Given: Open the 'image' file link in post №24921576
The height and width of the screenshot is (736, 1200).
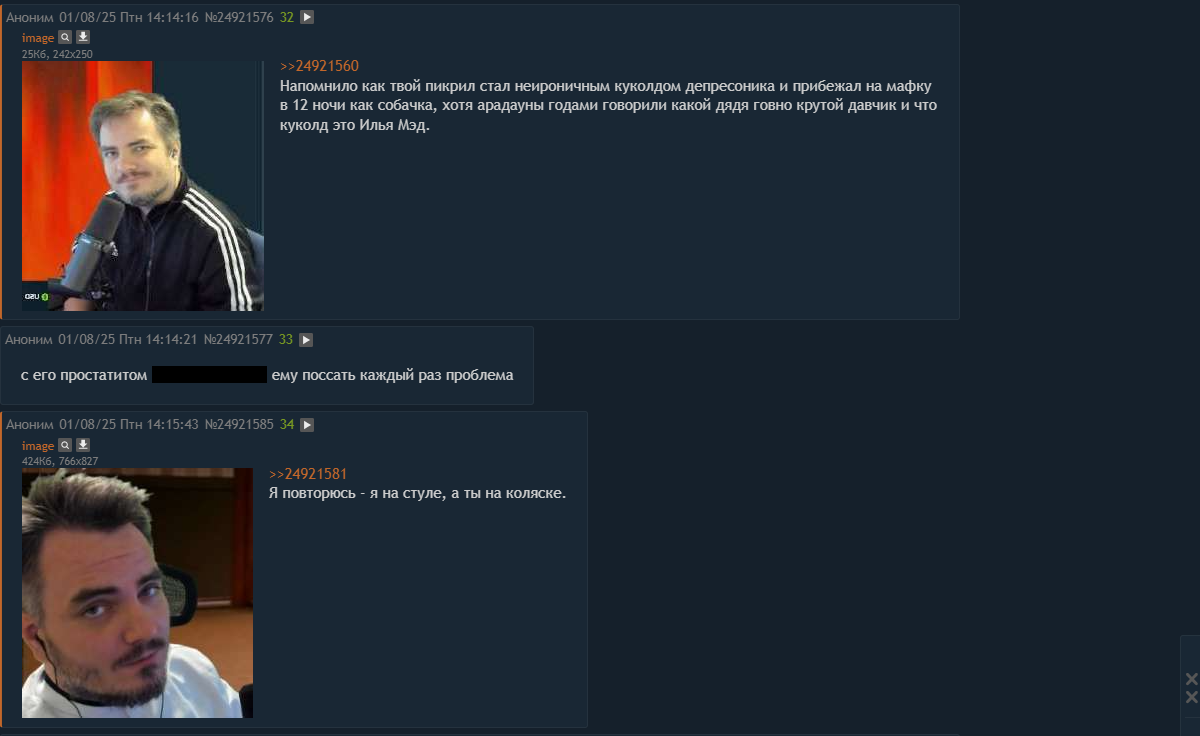Looking at the screenshot, I should [38, 38].
